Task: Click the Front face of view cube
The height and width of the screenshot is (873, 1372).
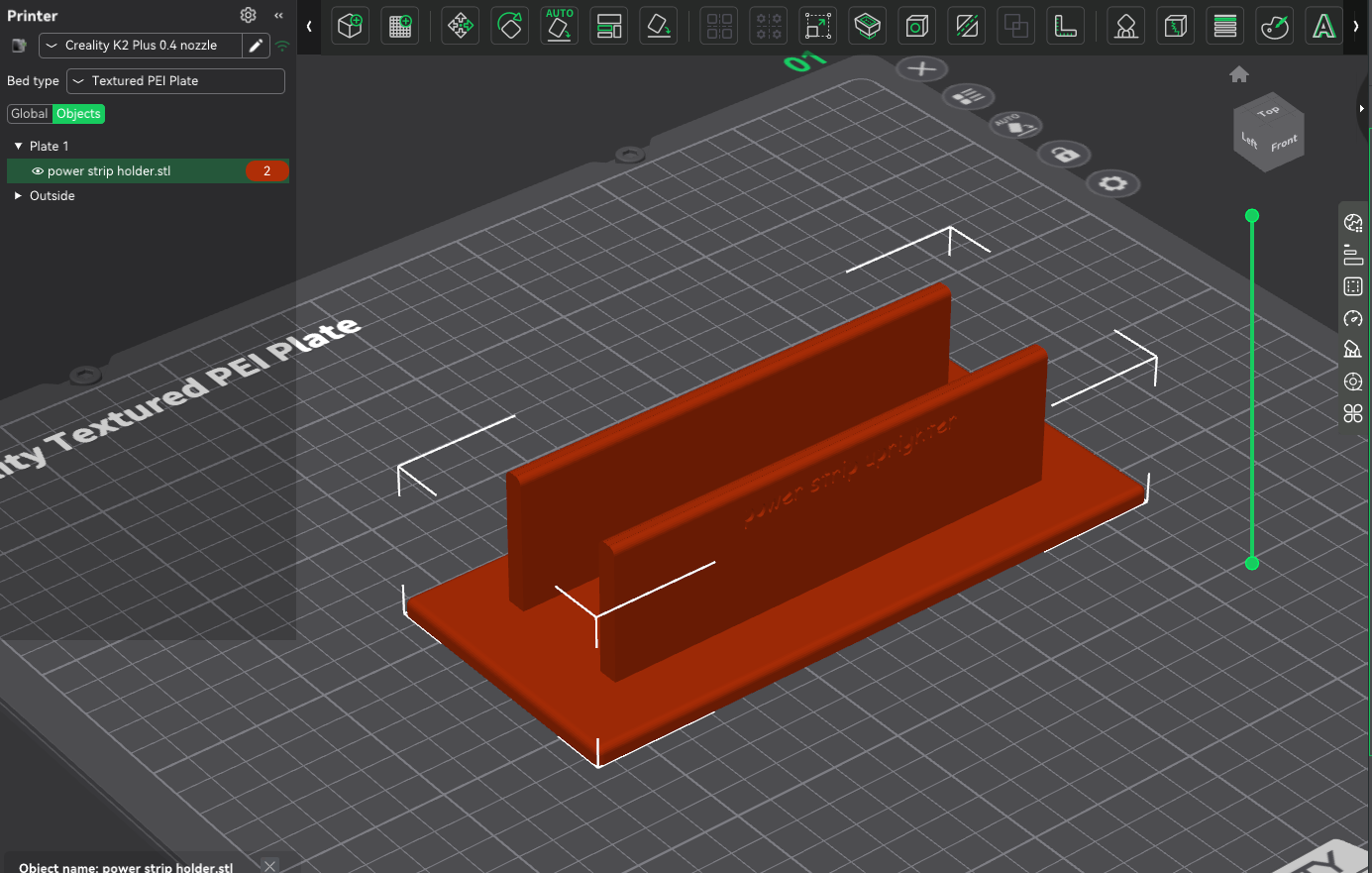Action: [1285, 145]
